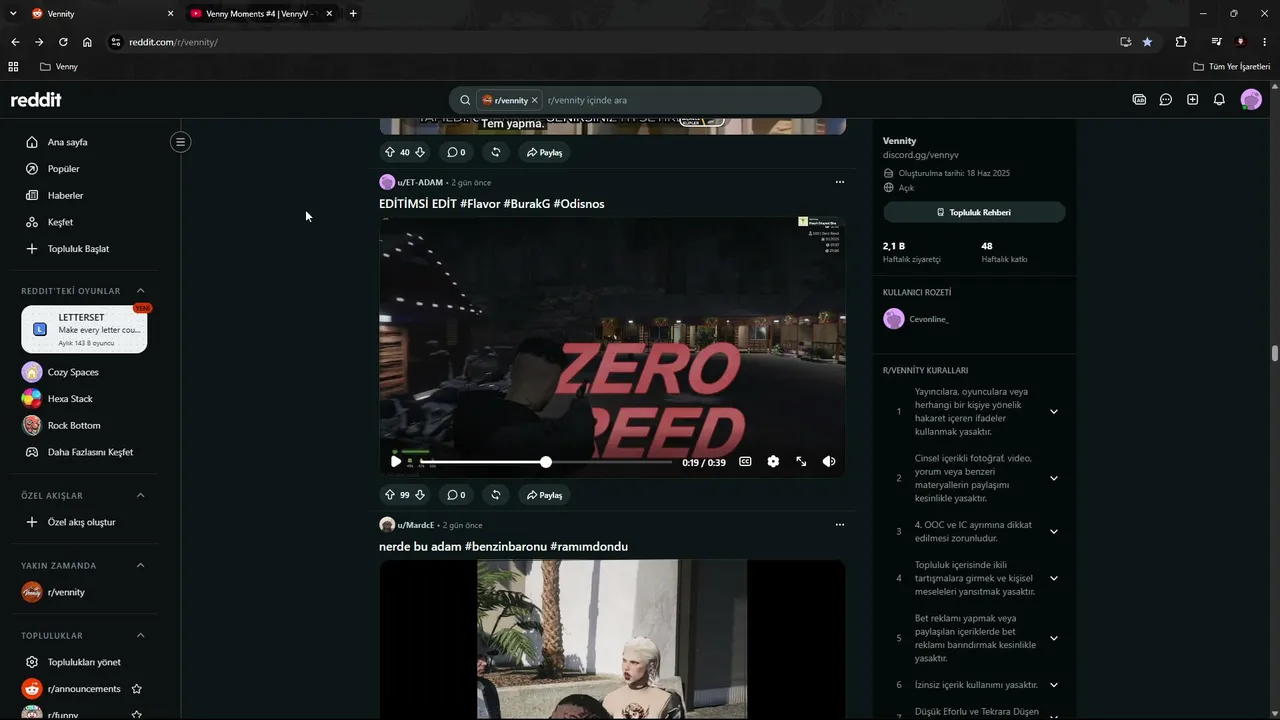Mute the video volume
This screenshot has width=1280, height=720.
pyautogui.click(x=829, y=462)
